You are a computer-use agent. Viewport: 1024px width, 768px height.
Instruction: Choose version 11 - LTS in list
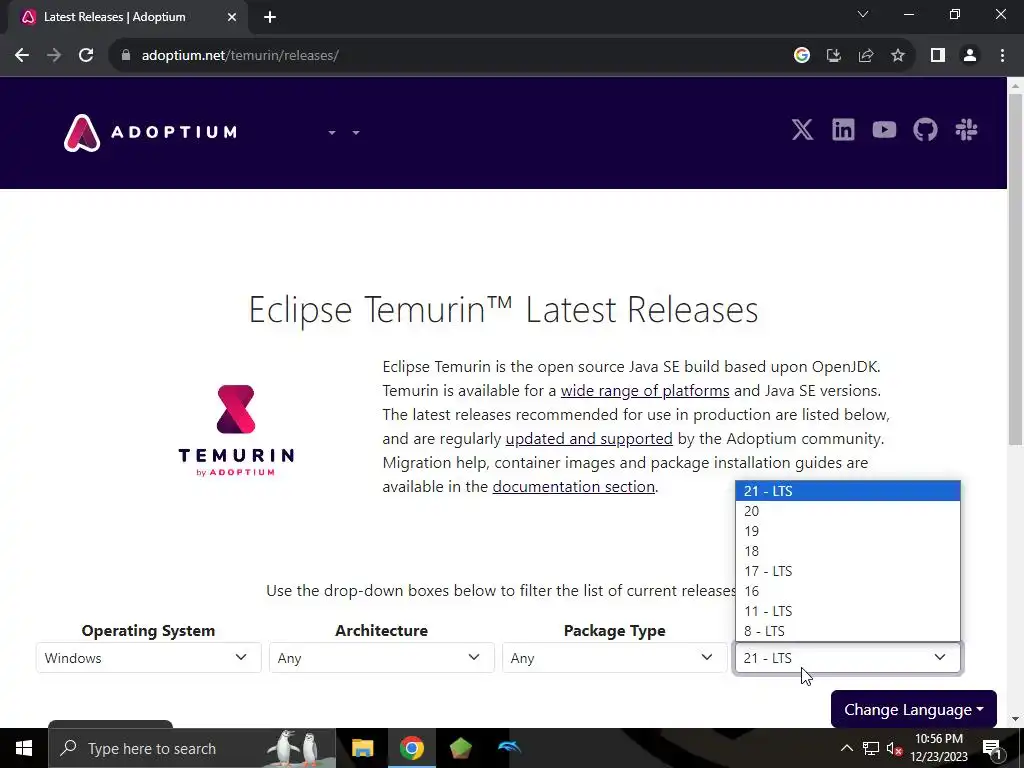tap(848, 611)
